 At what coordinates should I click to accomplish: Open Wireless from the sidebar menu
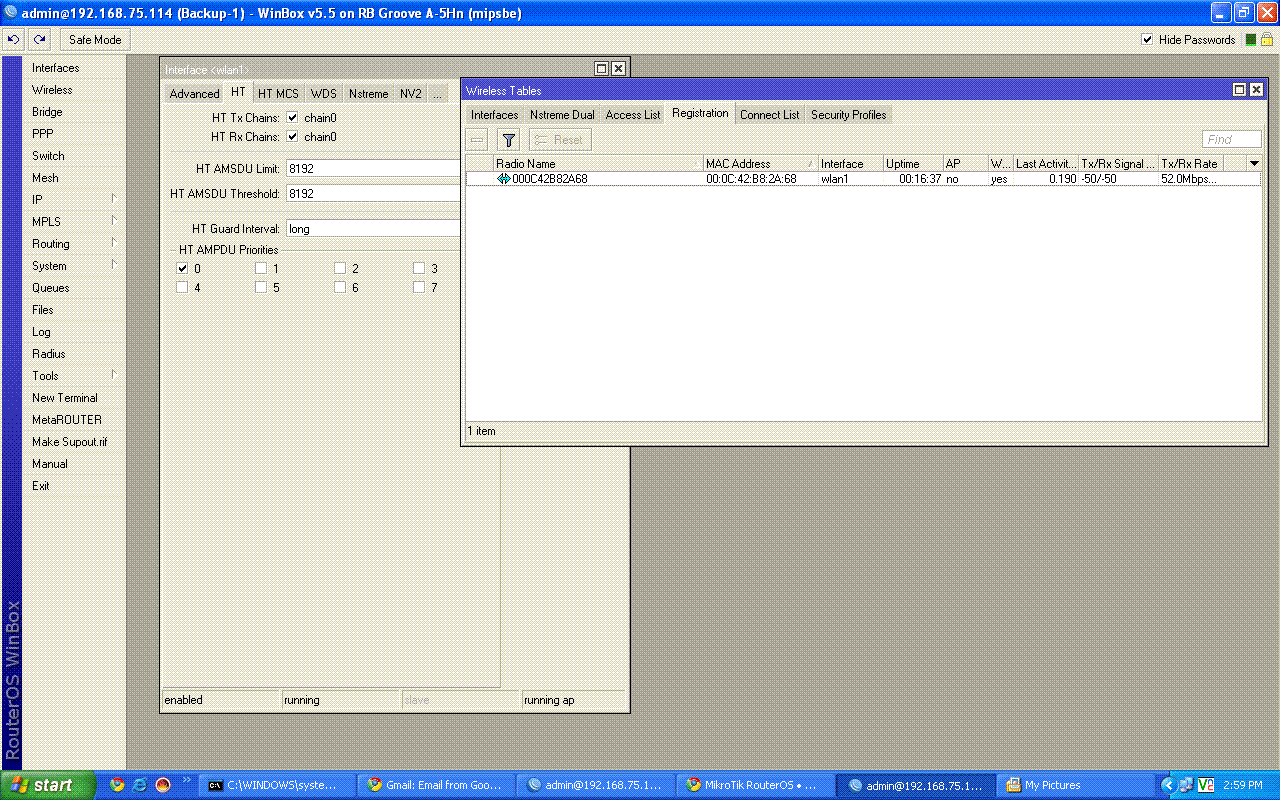coord(52,90)
